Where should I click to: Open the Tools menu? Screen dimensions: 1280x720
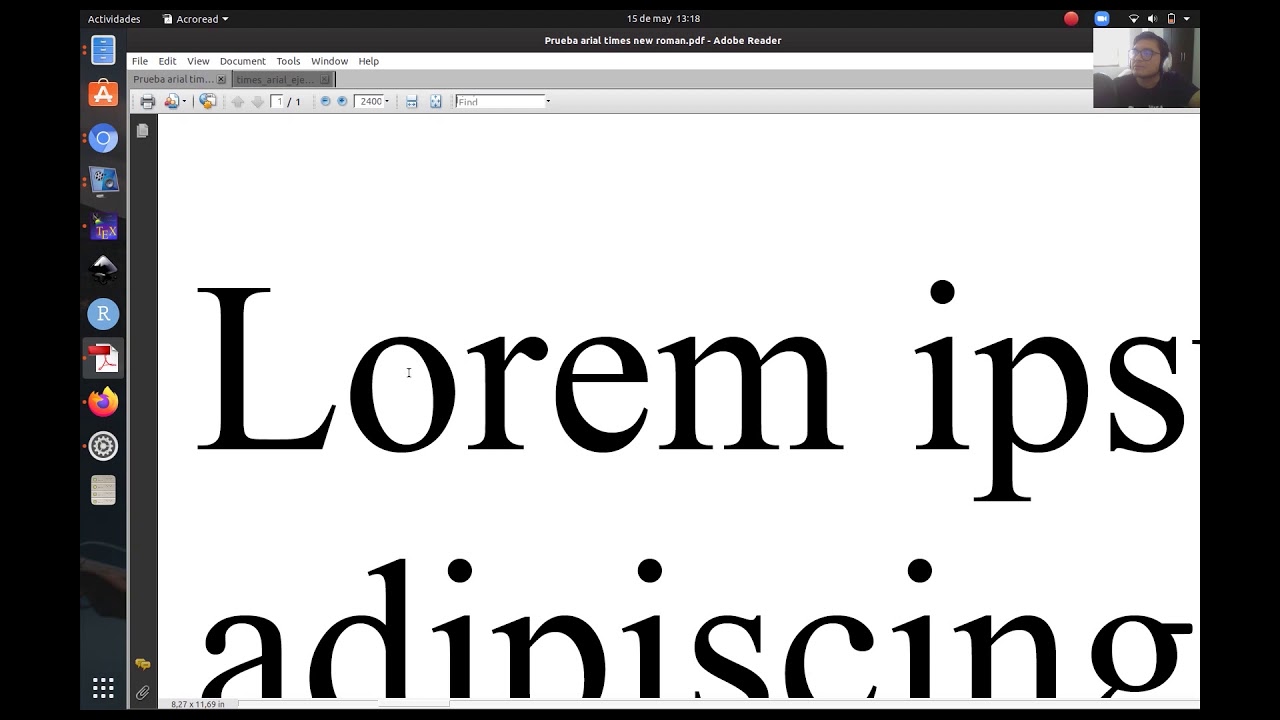(288, 61)
